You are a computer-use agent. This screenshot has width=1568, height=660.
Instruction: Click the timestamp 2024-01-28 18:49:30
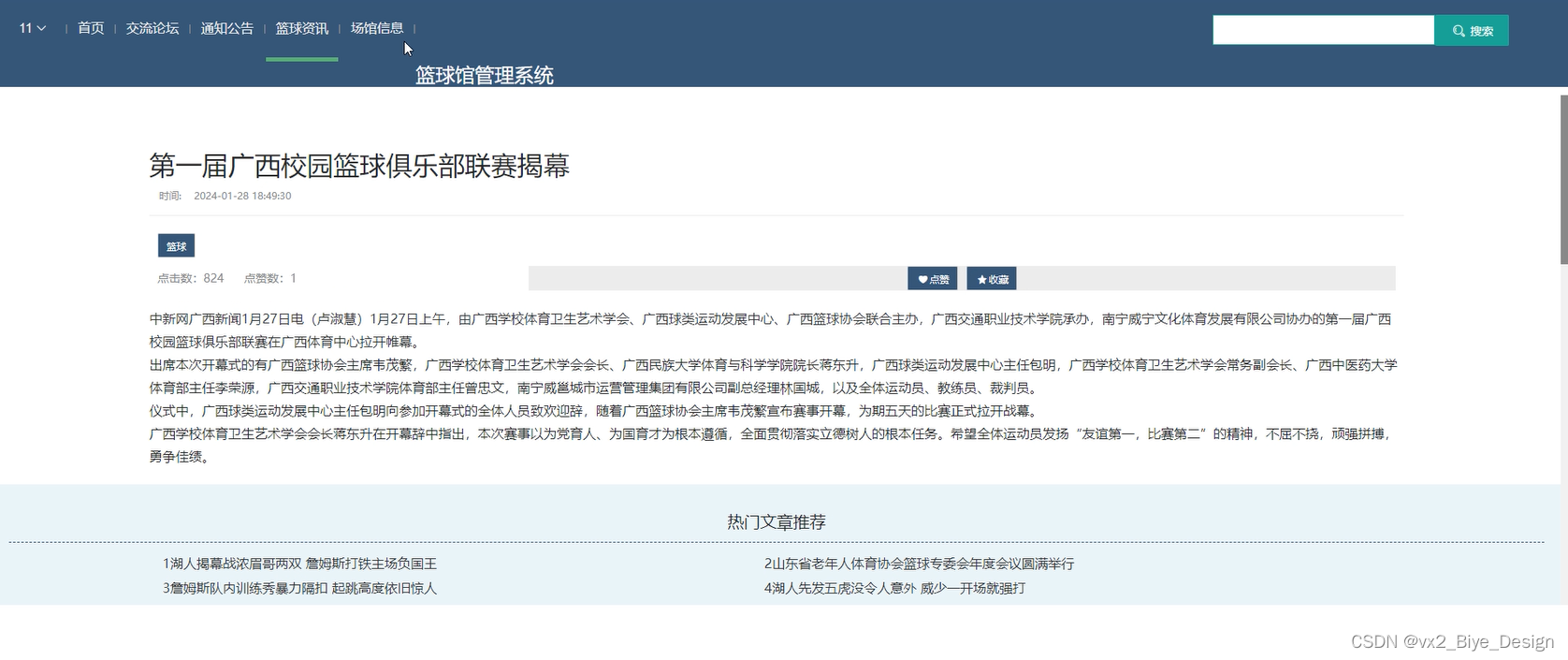pos(242,196)
